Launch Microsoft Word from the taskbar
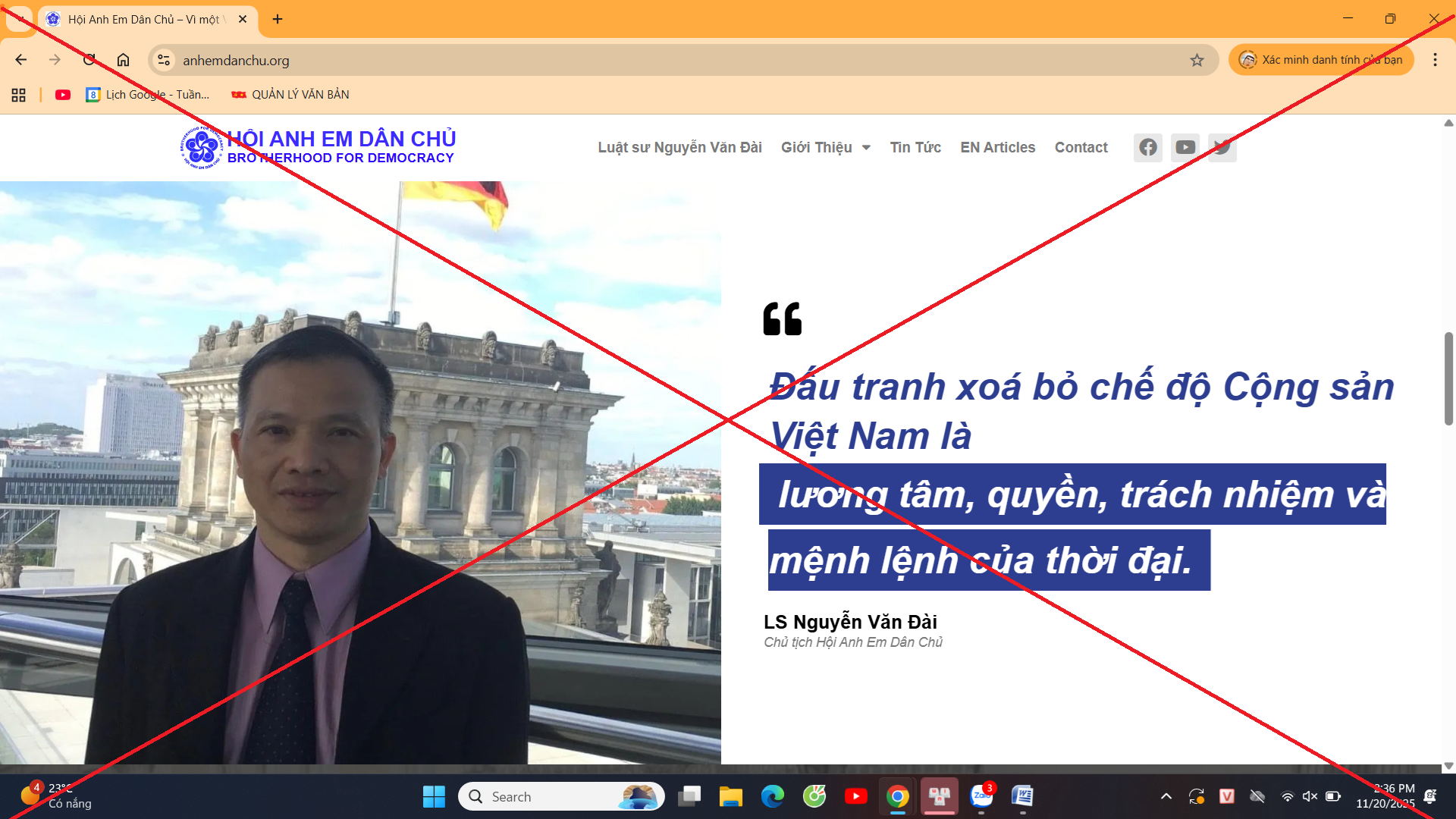 pos(1024,797)
